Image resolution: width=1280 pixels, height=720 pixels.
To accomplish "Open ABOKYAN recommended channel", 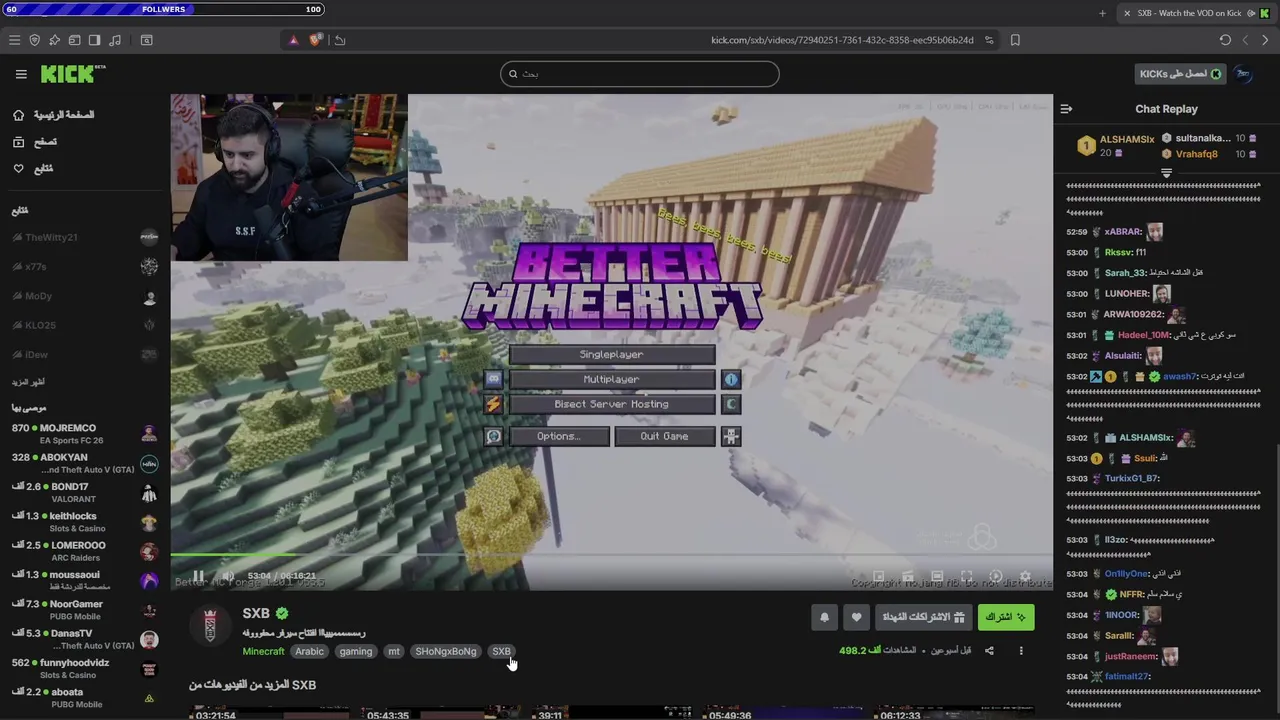I will point(85,463).
